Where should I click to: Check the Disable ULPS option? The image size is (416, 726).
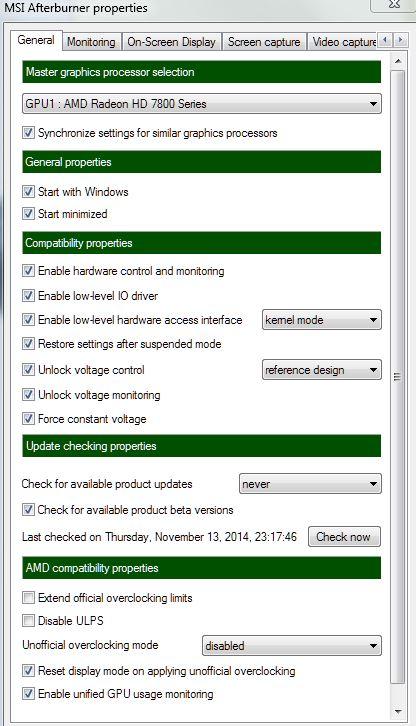pos(29,620)
